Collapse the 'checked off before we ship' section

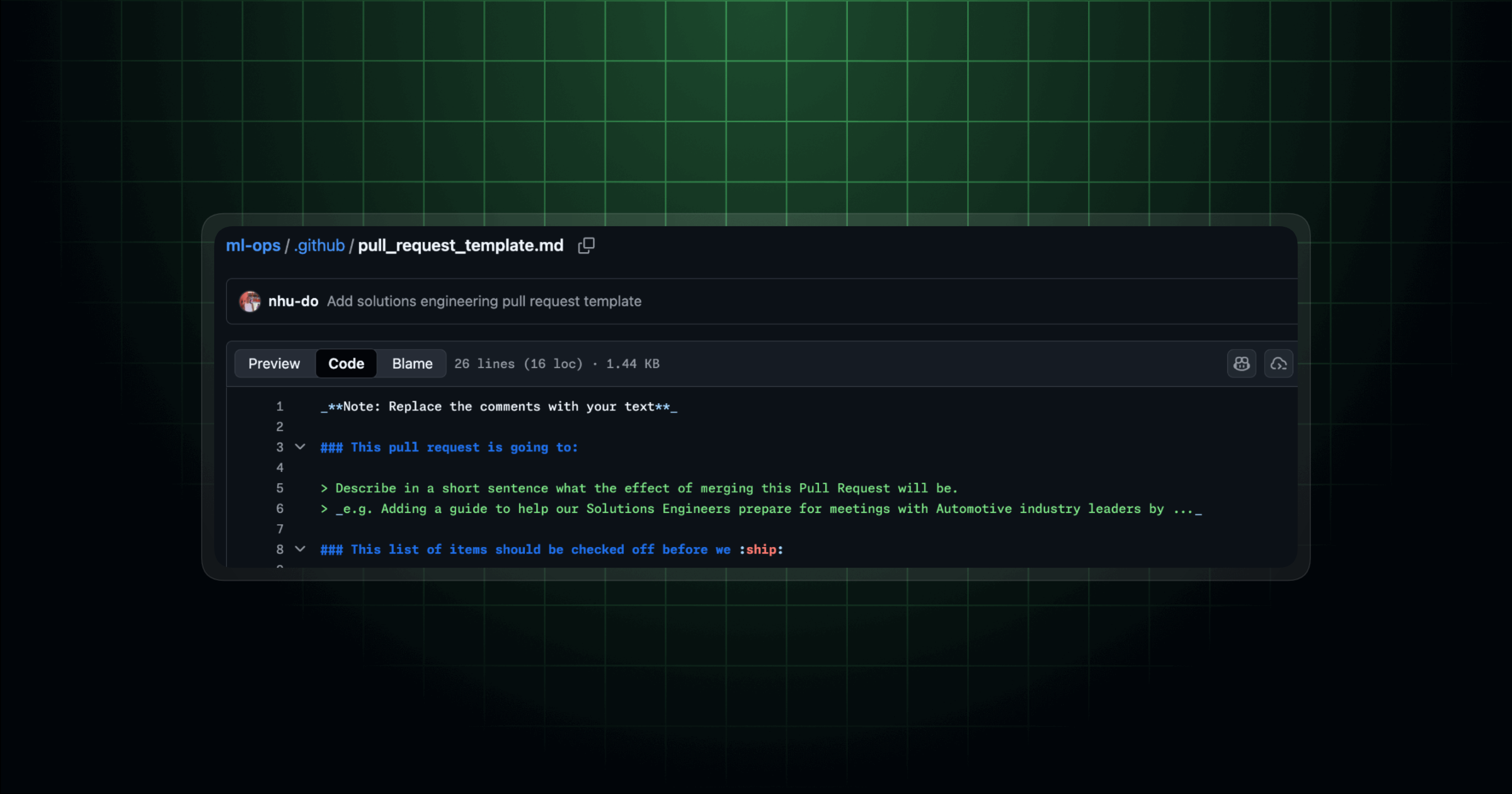[301, 549]
